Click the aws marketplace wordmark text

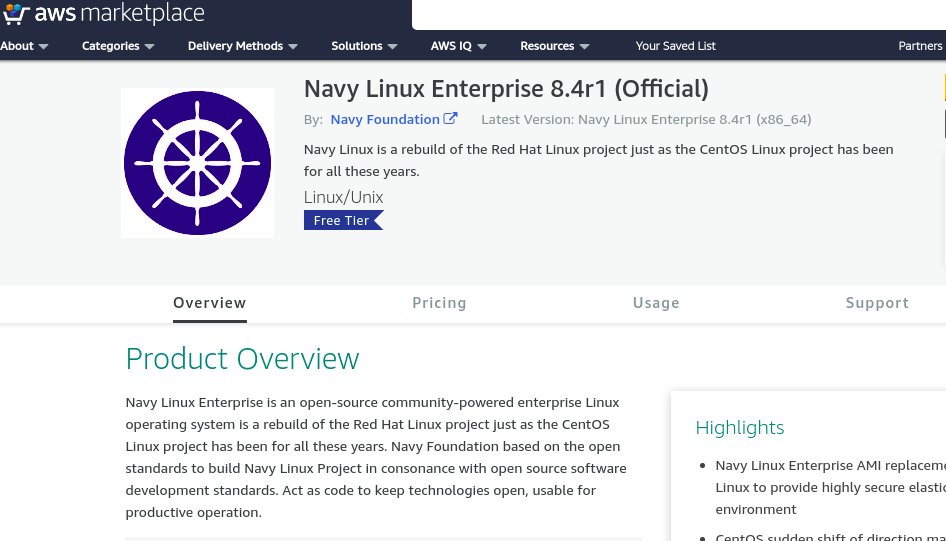(x=119, y=13)
